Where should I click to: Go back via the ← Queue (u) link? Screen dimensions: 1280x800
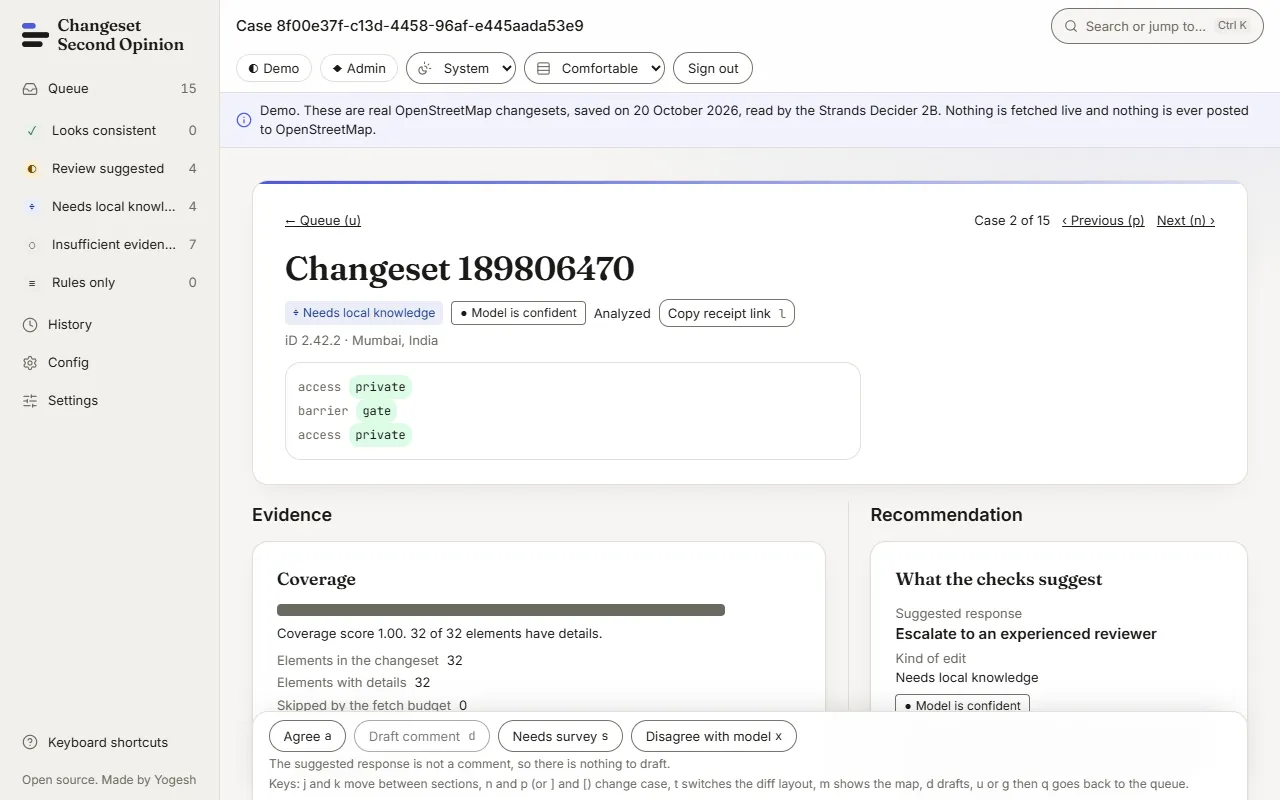[x=323, y=220]
